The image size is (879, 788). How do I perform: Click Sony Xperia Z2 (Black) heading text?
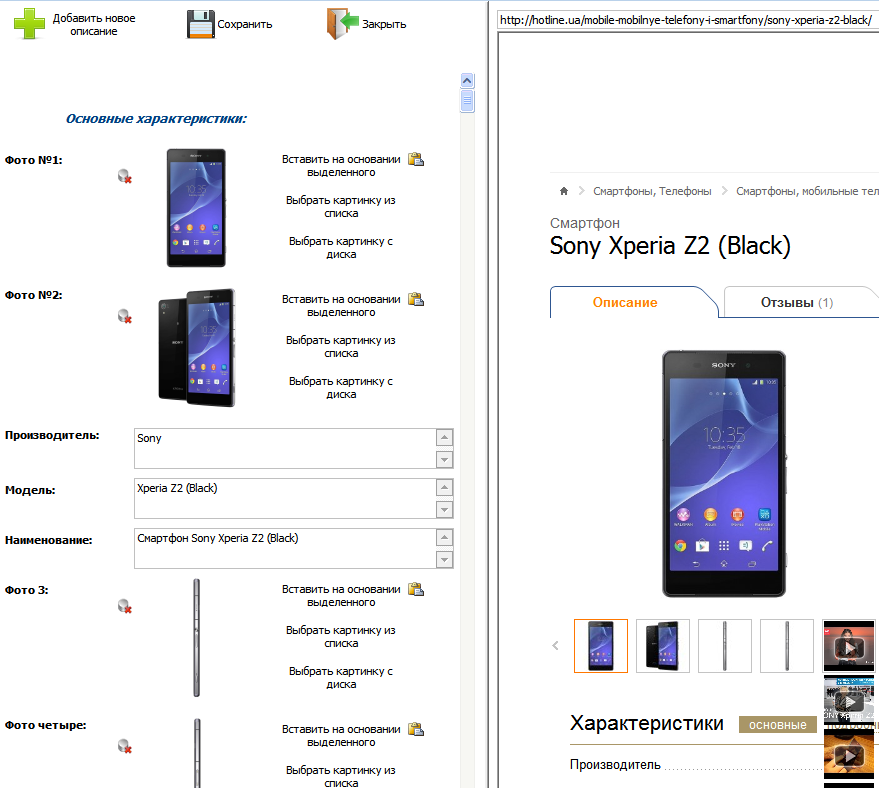coord(670,245)
